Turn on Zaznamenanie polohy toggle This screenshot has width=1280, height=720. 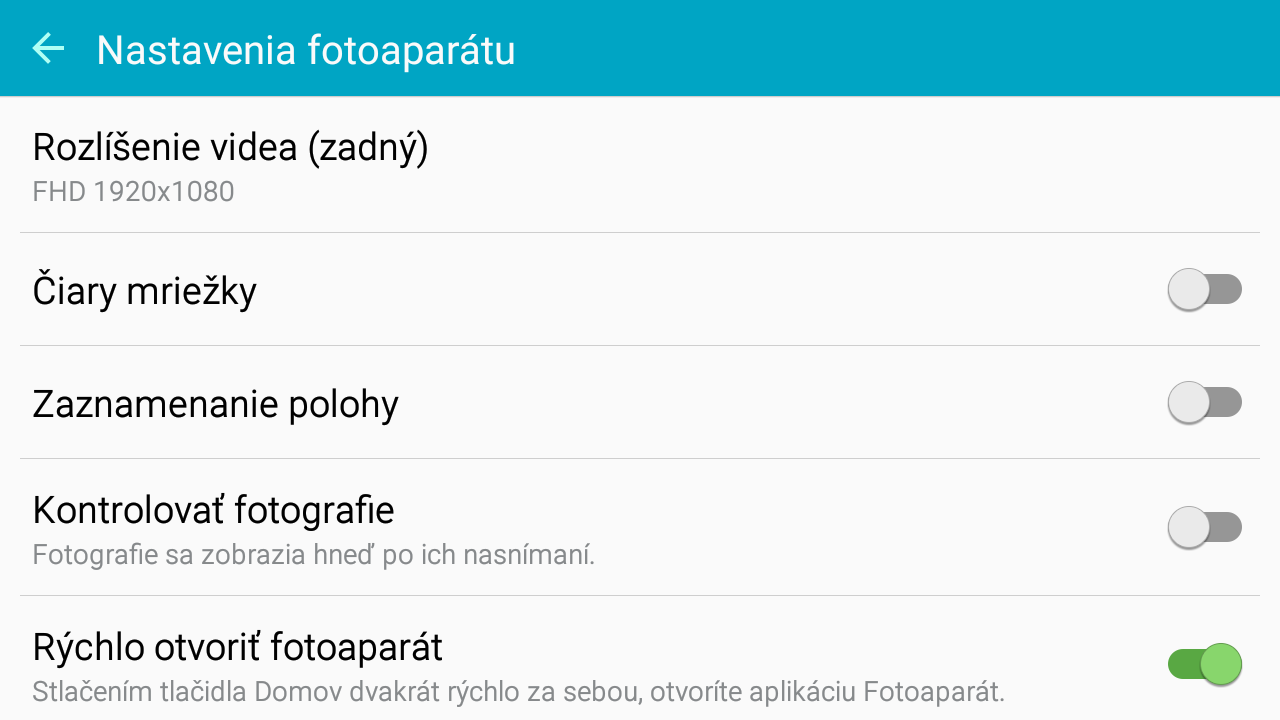(1205, 403)
